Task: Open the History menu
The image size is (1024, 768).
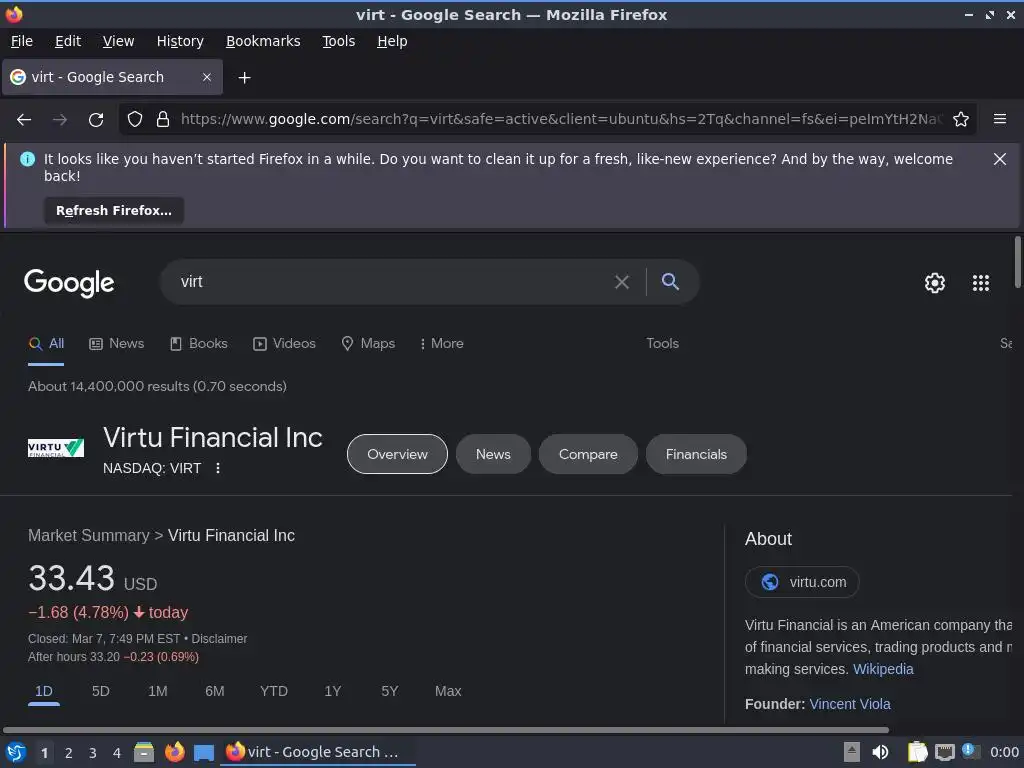Action: 180,41
